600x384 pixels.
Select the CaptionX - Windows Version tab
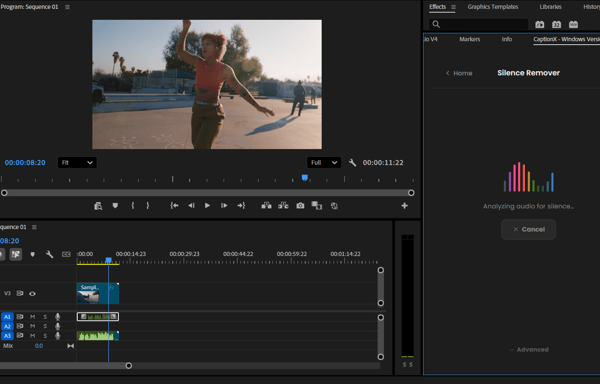(x=566, y=39)
